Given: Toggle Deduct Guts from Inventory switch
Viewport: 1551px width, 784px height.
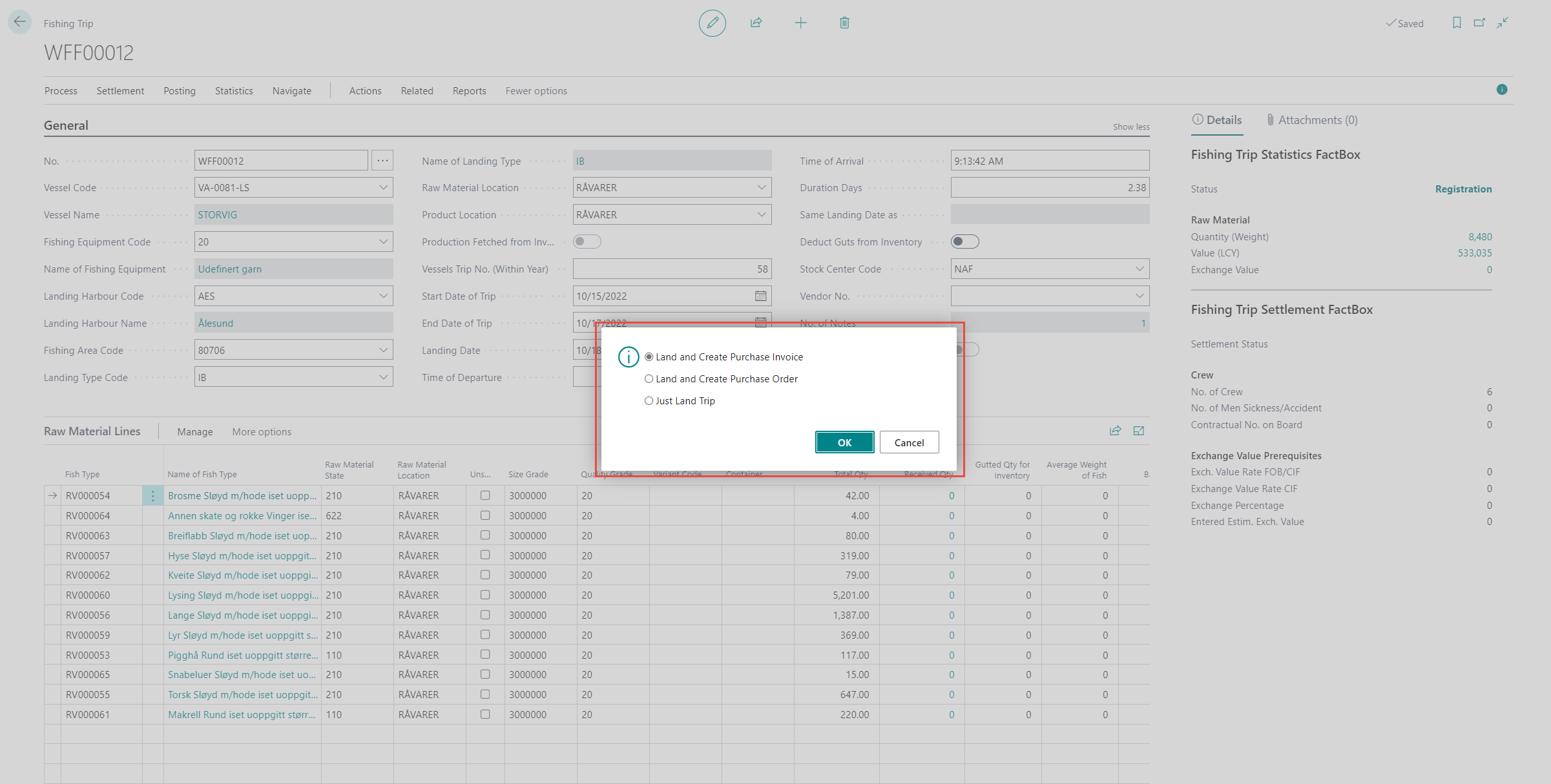Looking at the screenshot, I should click(964, 242).
